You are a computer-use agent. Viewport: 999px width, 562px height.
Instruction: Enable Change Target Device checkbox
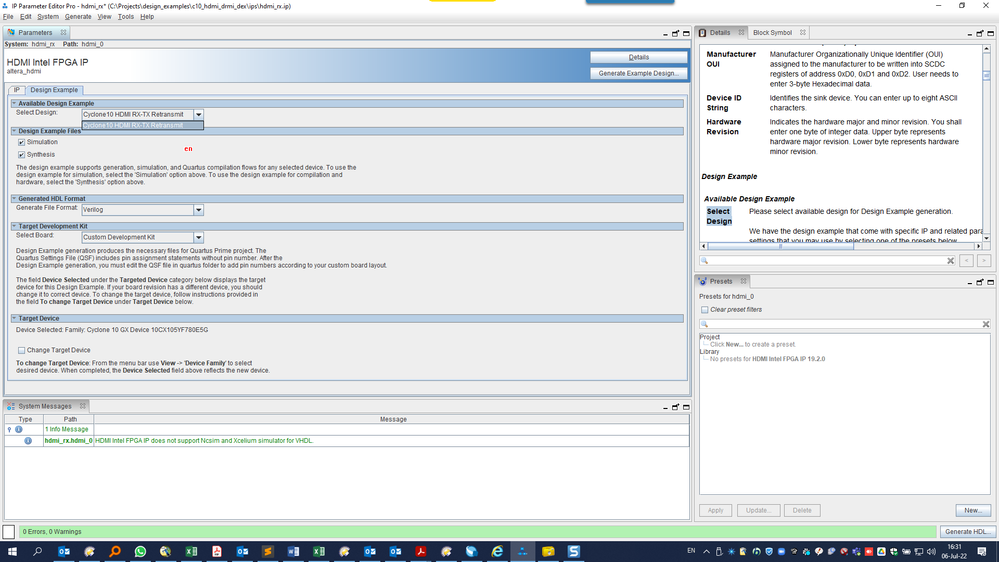(x=22, y=350)
